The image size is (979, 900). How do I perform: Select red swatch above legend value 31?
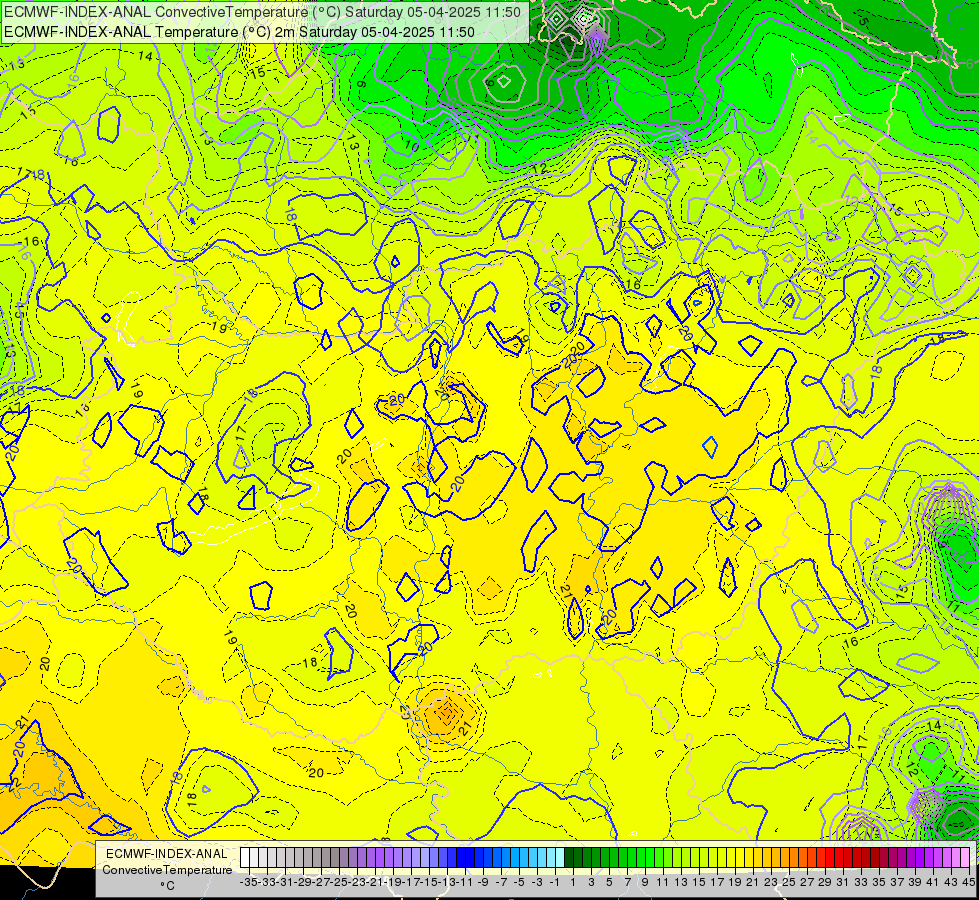click(839, 858)
